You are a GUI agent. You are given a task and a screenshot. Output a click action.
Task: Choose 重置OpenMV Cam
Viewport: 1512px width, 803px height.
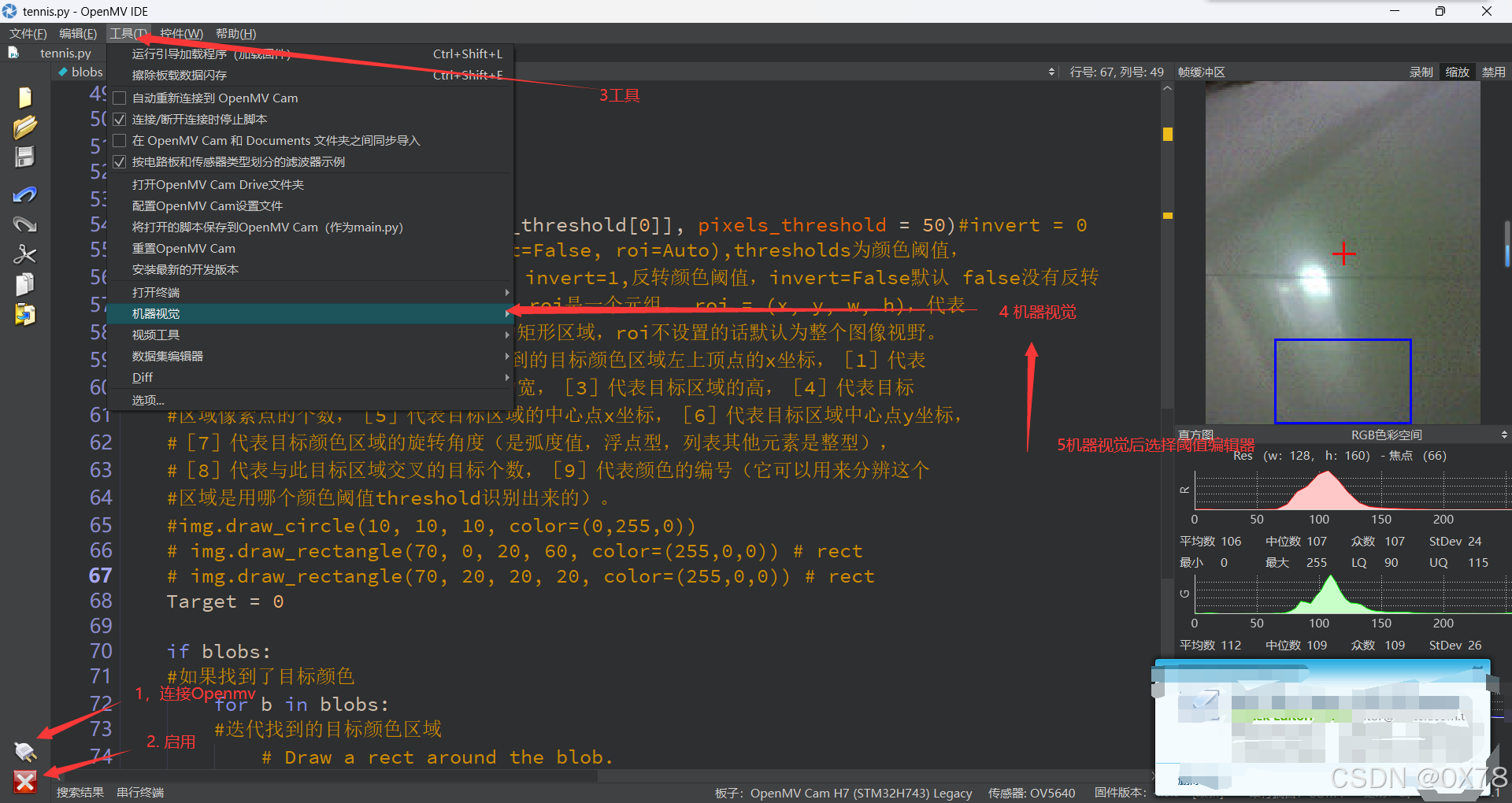tap(310, 248)
